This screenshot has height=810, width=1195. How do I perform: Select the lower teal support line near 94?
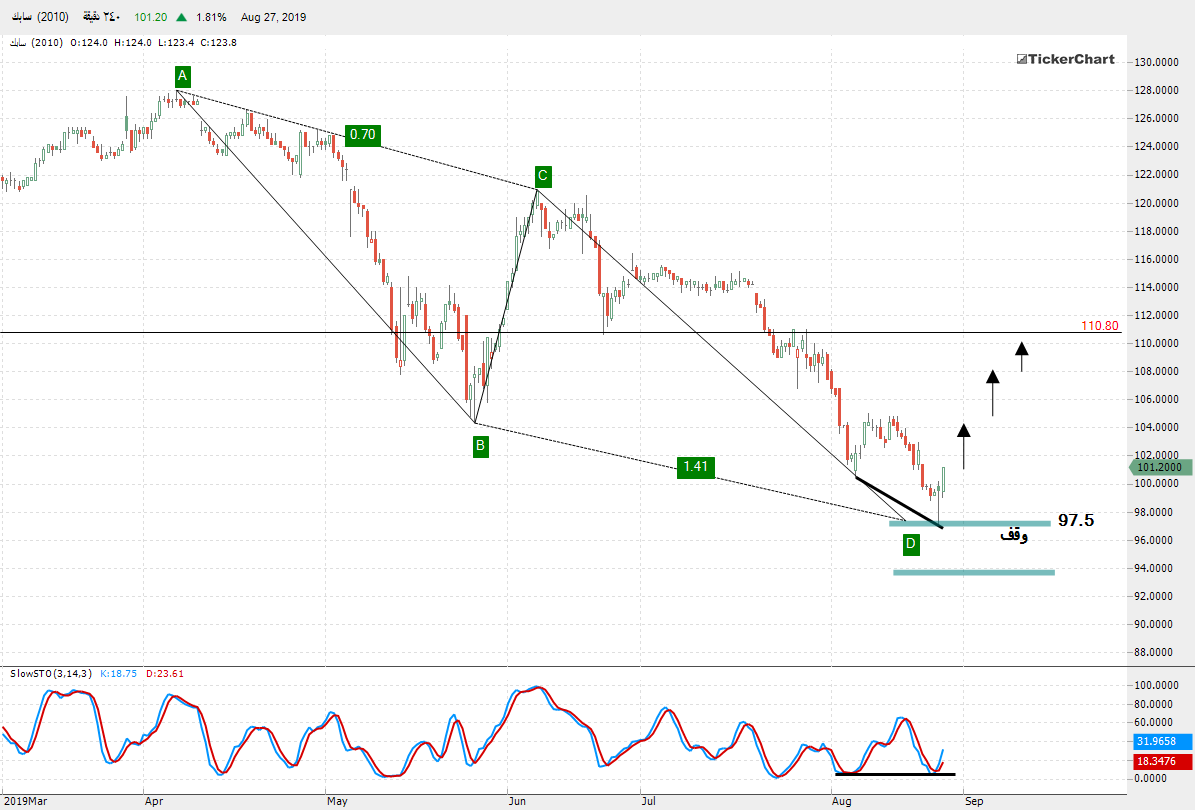click(x=973, y=572)
